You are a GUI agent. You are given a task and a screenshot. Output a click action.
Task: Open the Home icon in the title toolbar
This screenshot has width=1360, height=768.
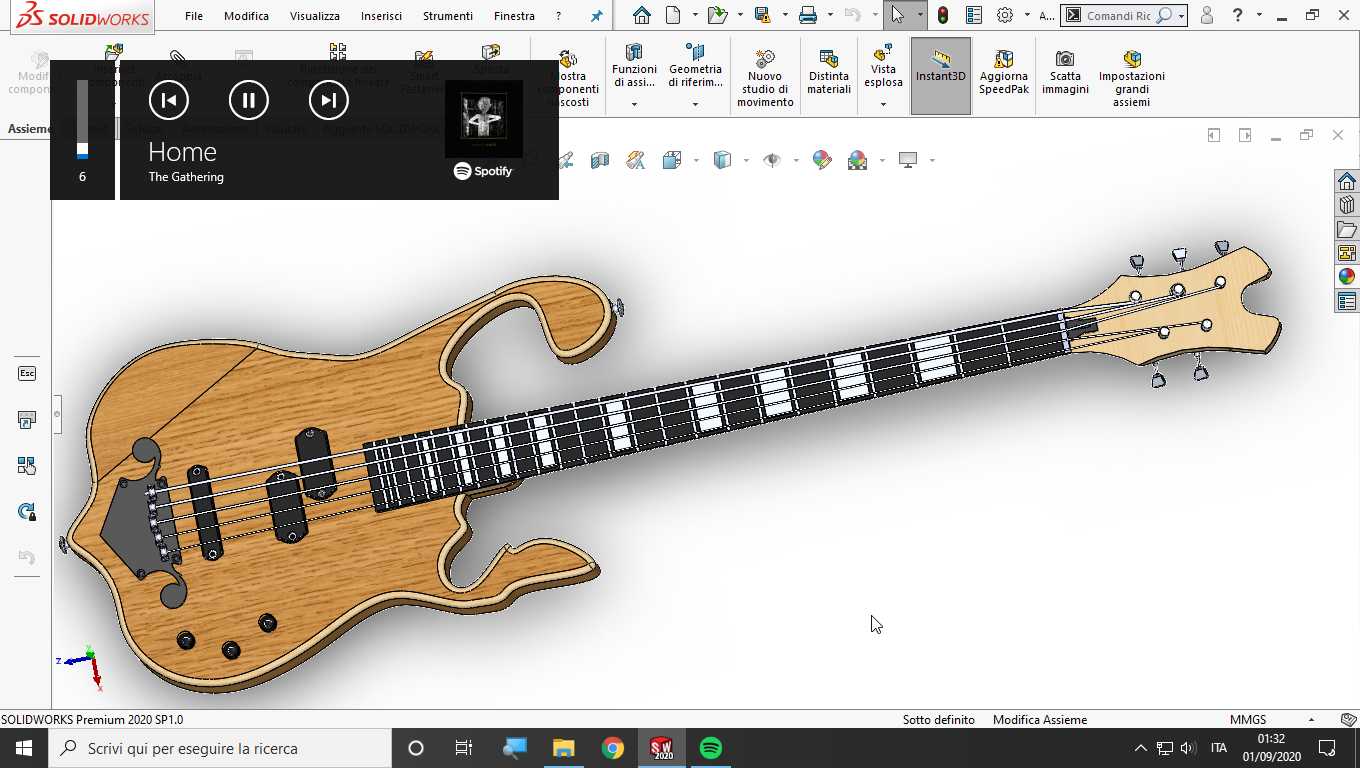[642, 15]
